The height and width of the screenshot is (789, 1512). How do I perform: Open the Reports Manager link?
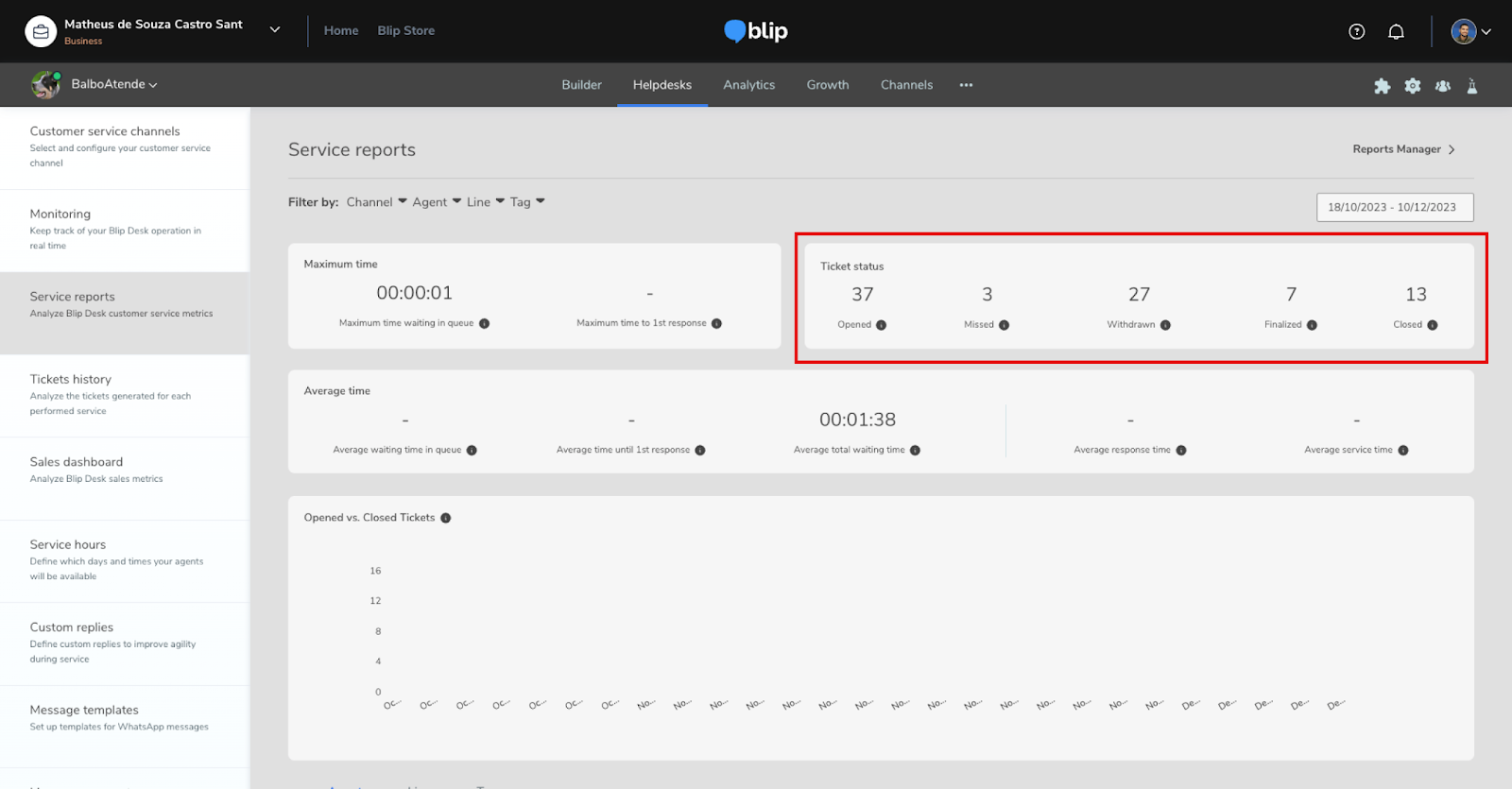tap(1403, 149)
